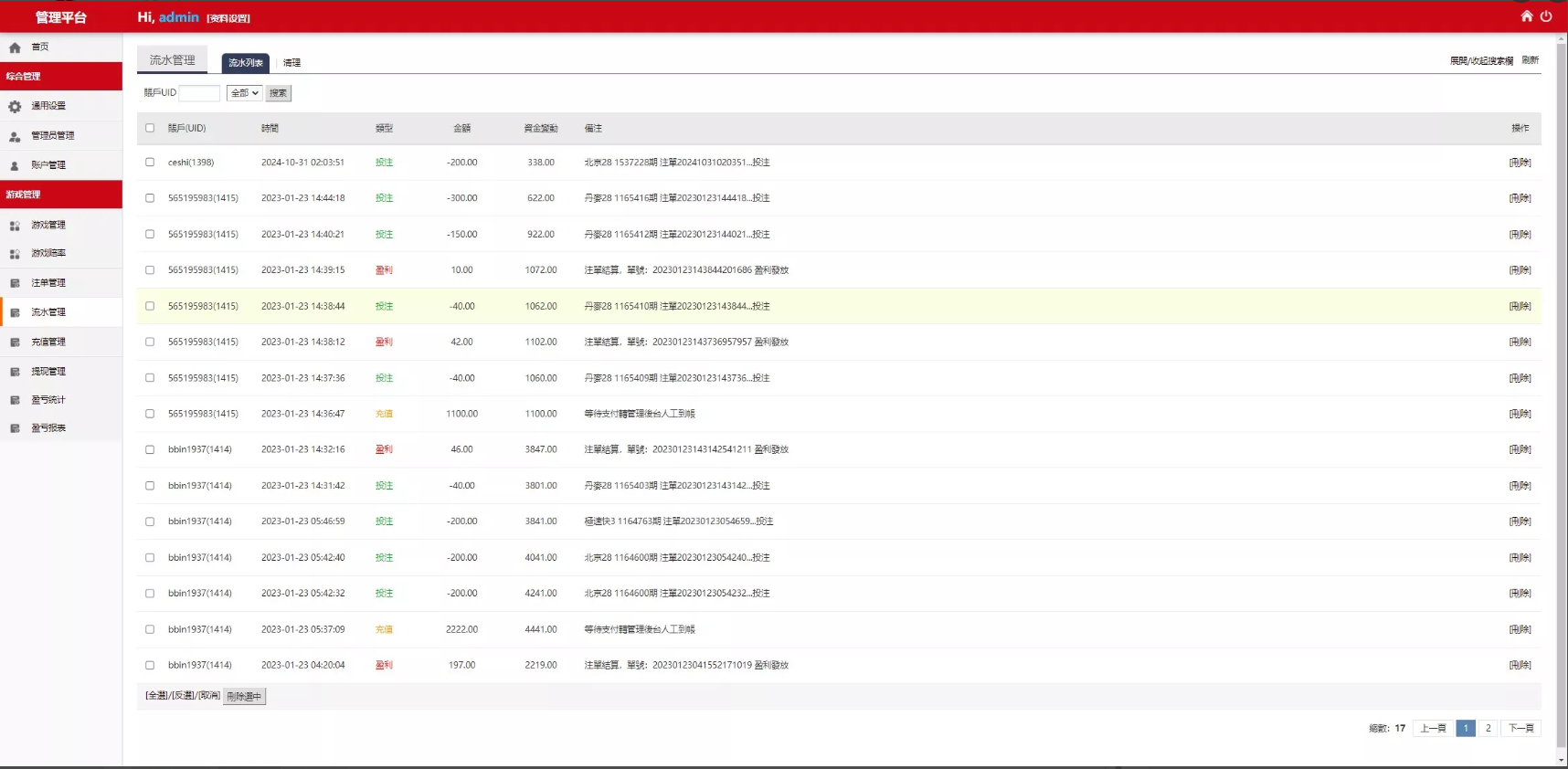Click the 游戏管理 grid icon in sidebar
Screen dimensions: 1568x769
tap(15, 226)
